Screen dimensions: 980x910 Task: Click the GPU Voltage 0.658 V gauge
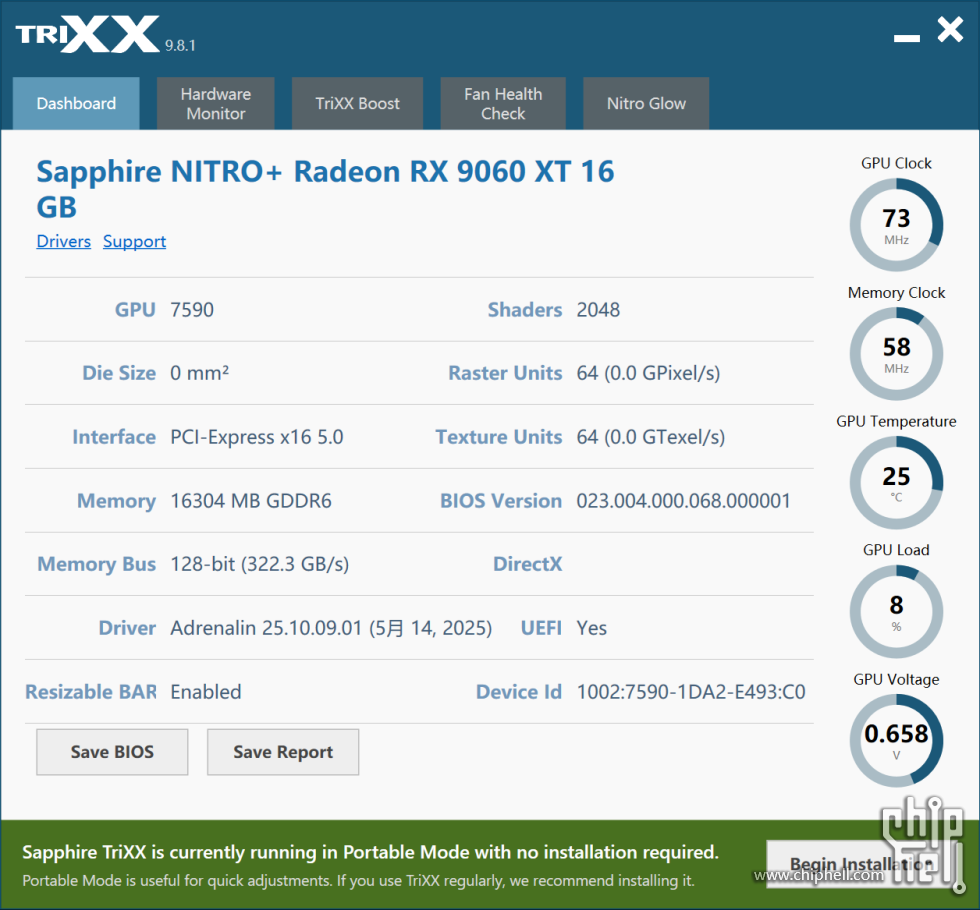tap(896, 741)
